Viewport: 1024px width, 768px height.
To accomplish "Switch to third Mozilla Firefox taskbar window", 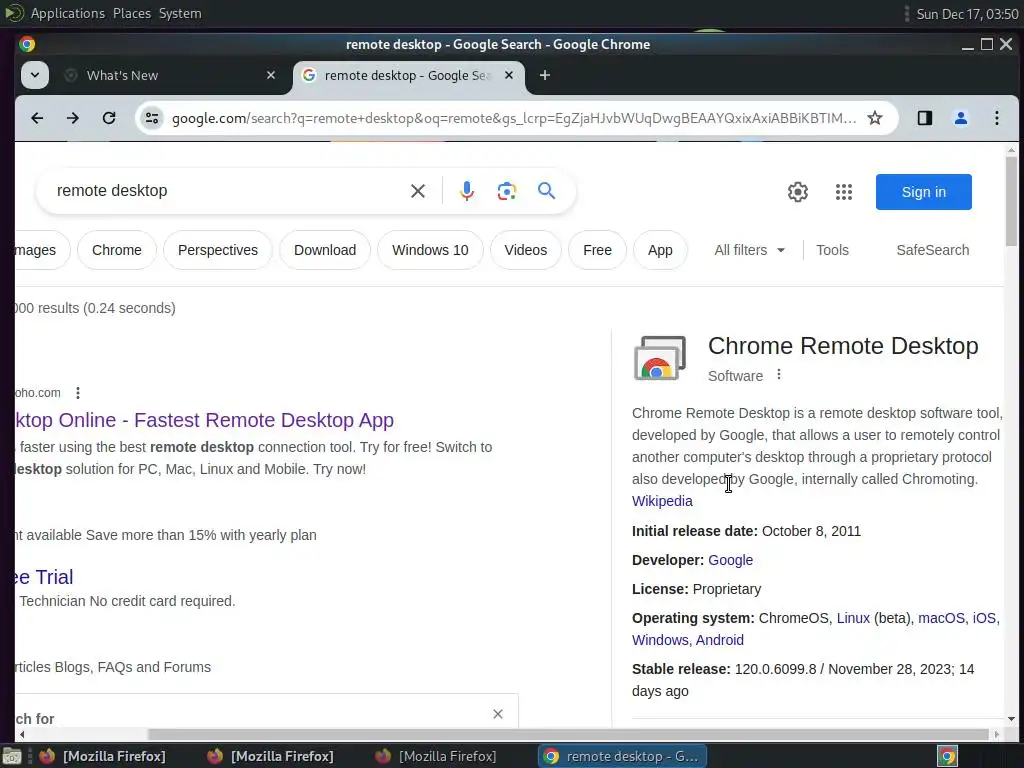I will [438, 756].
